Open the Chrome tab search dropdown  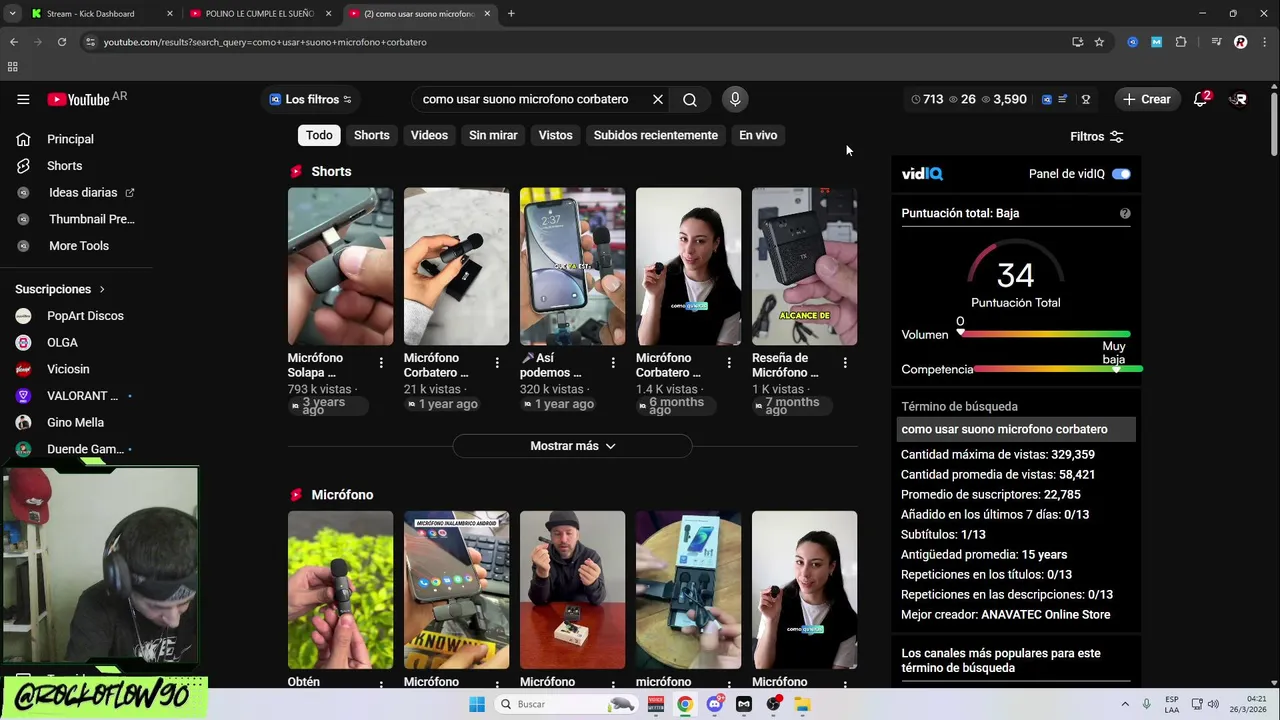(12, 13)
